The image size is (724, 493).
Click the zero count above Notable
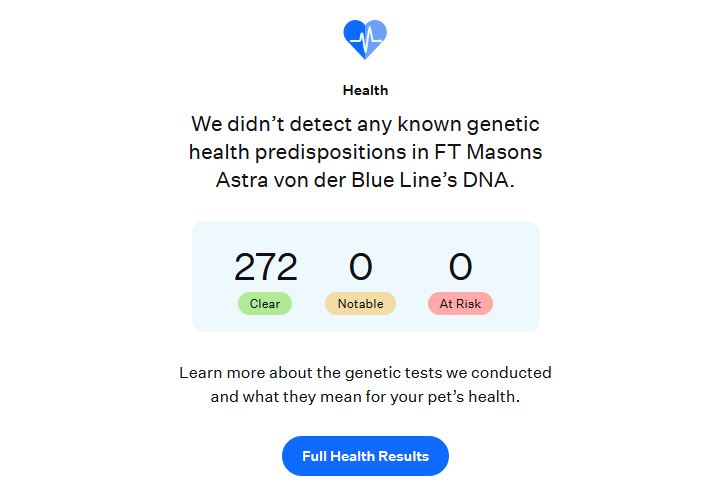coord(360,267)
